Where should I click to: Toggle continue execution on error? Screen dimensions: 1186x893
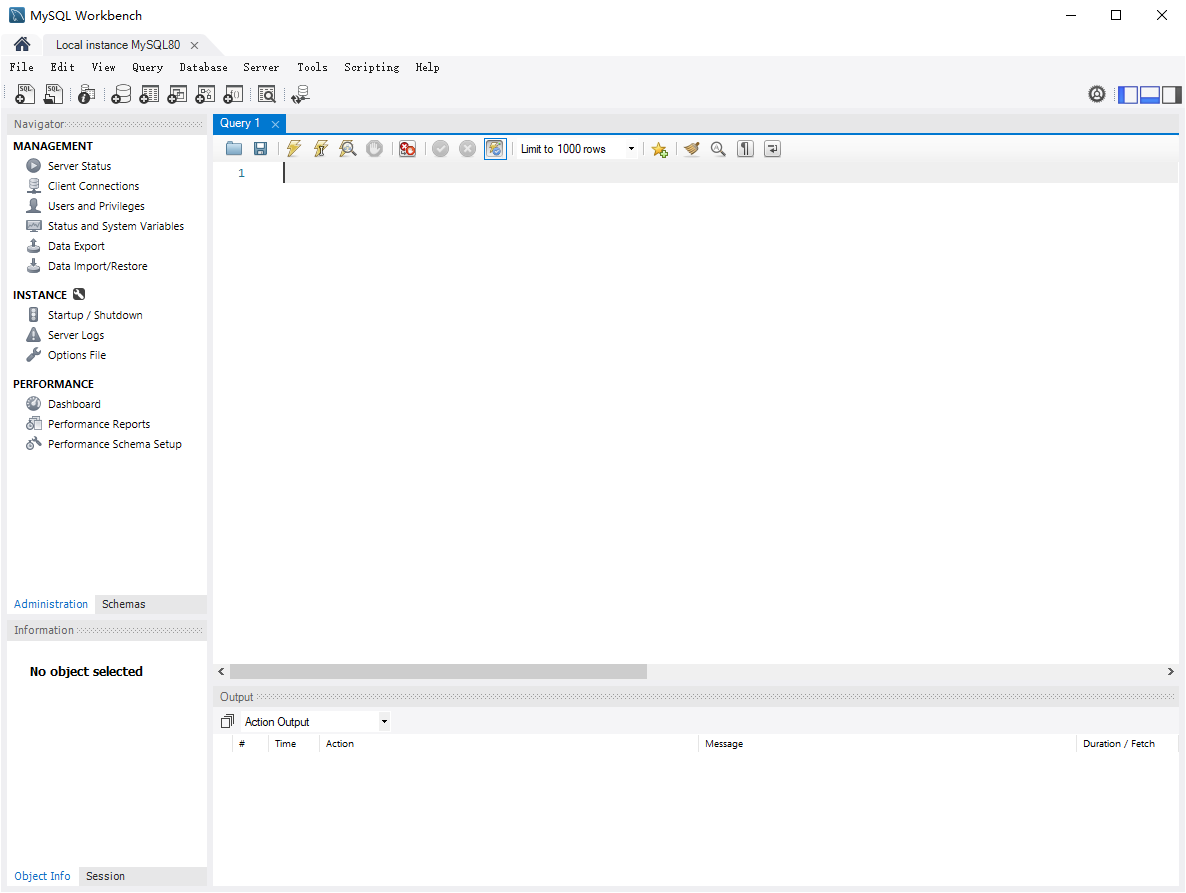[x=407, y=149]
